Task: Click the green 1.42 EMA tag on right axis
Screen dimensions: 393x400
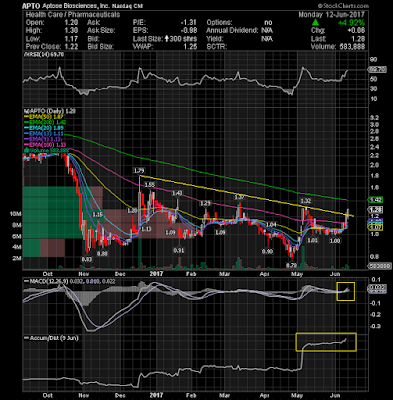Action: tap(375, 200)
